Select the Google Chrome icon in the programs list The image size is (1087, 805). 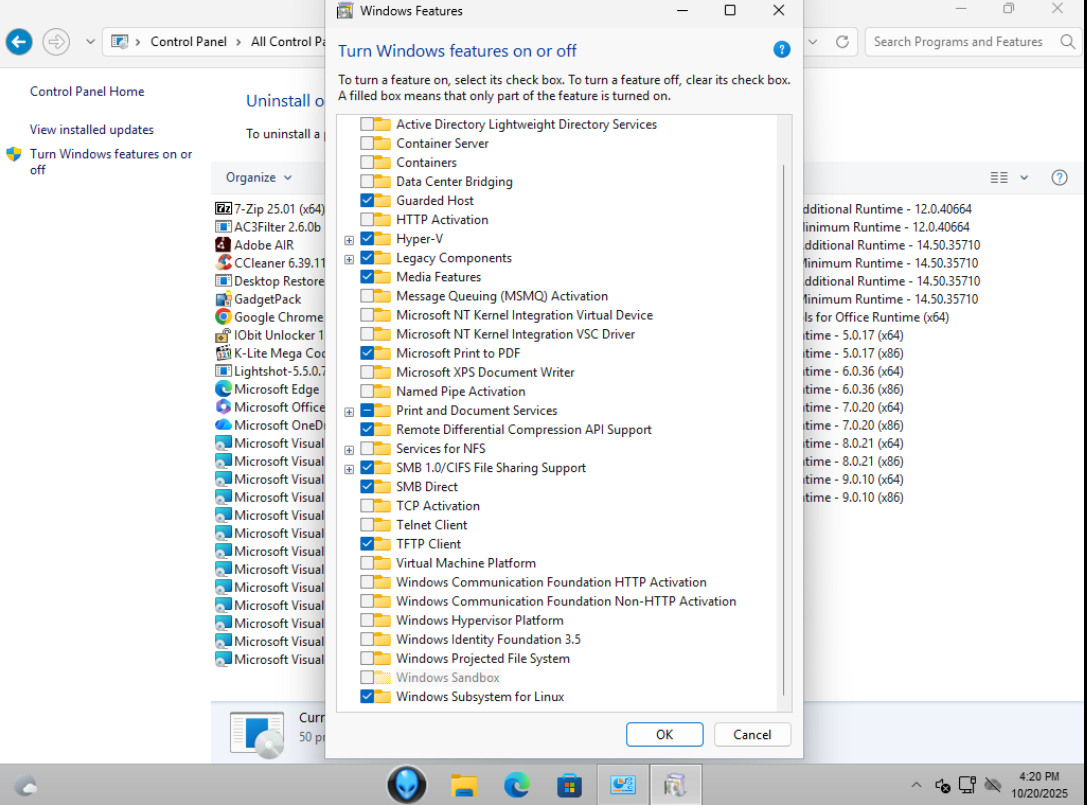[x=223, y=317]
